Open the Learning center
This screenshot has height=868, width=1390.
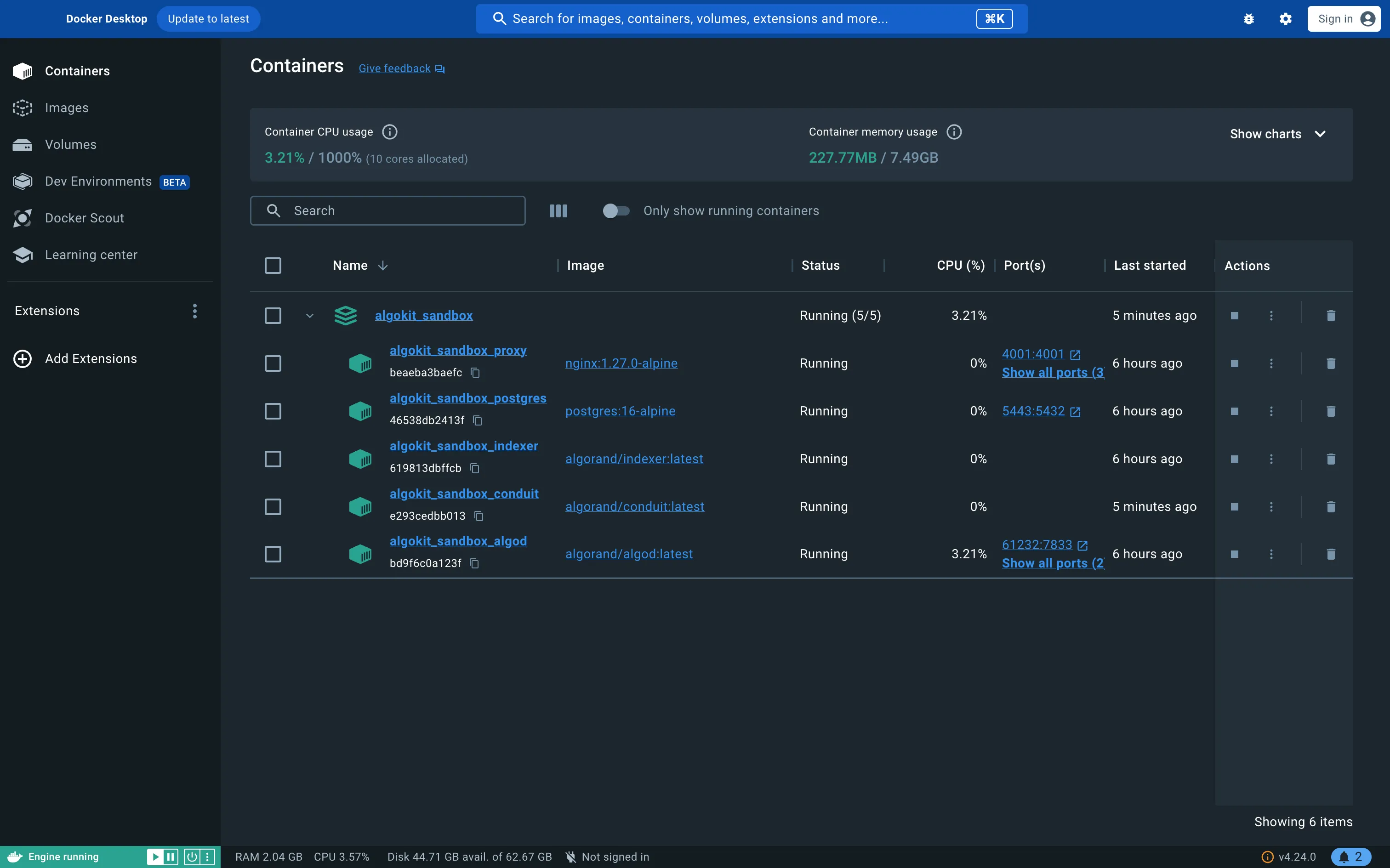tap(91, 254)
